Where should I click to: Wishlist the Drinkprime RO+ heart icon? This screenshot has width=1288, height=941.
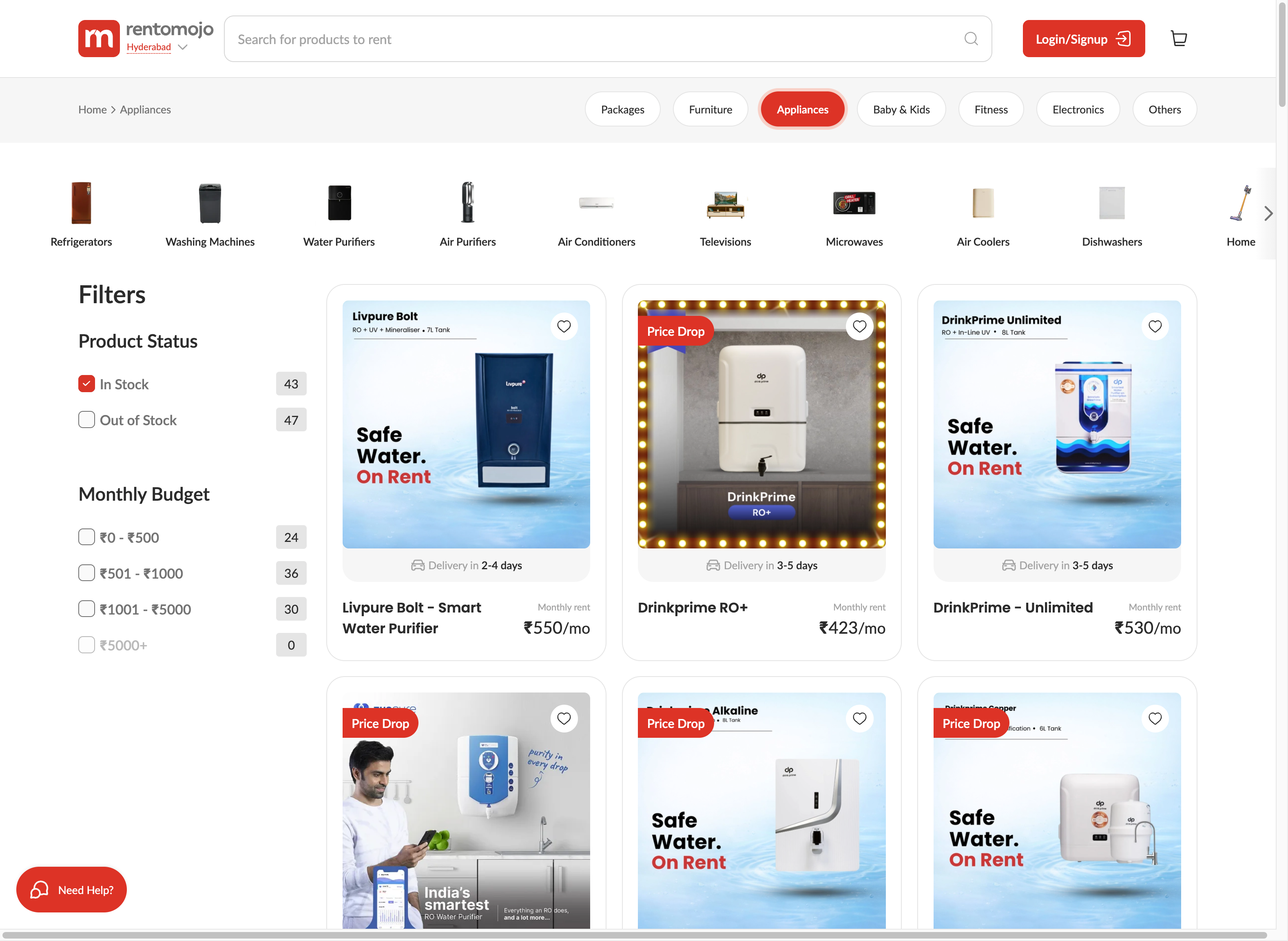[x=859, y=326]
